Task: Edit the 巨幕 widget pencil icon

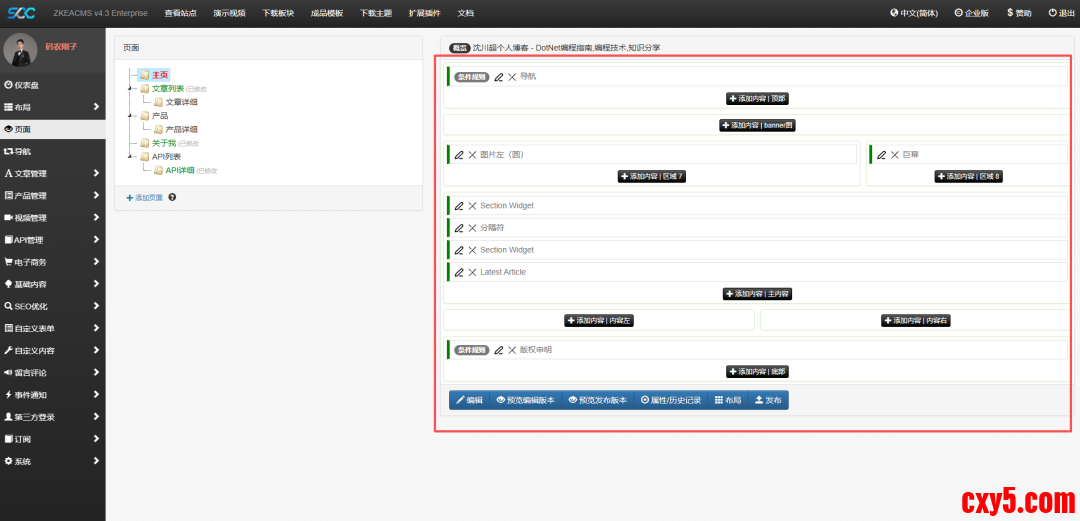Action: 882,155
